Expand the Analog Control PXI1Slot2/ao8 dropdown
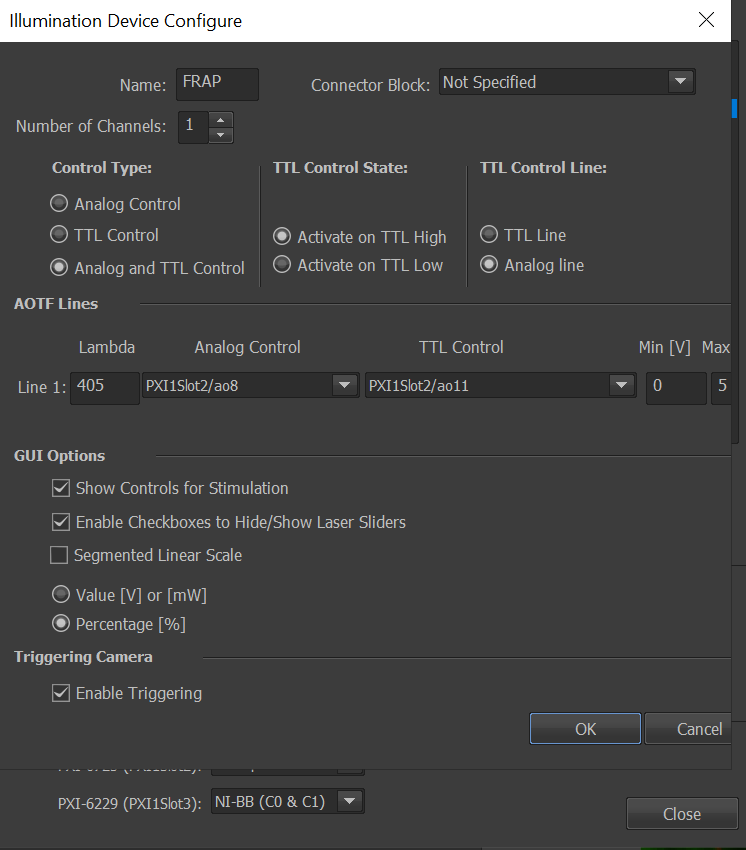The width and height of the screenshot is (746, 850). (x=344, y=385)
